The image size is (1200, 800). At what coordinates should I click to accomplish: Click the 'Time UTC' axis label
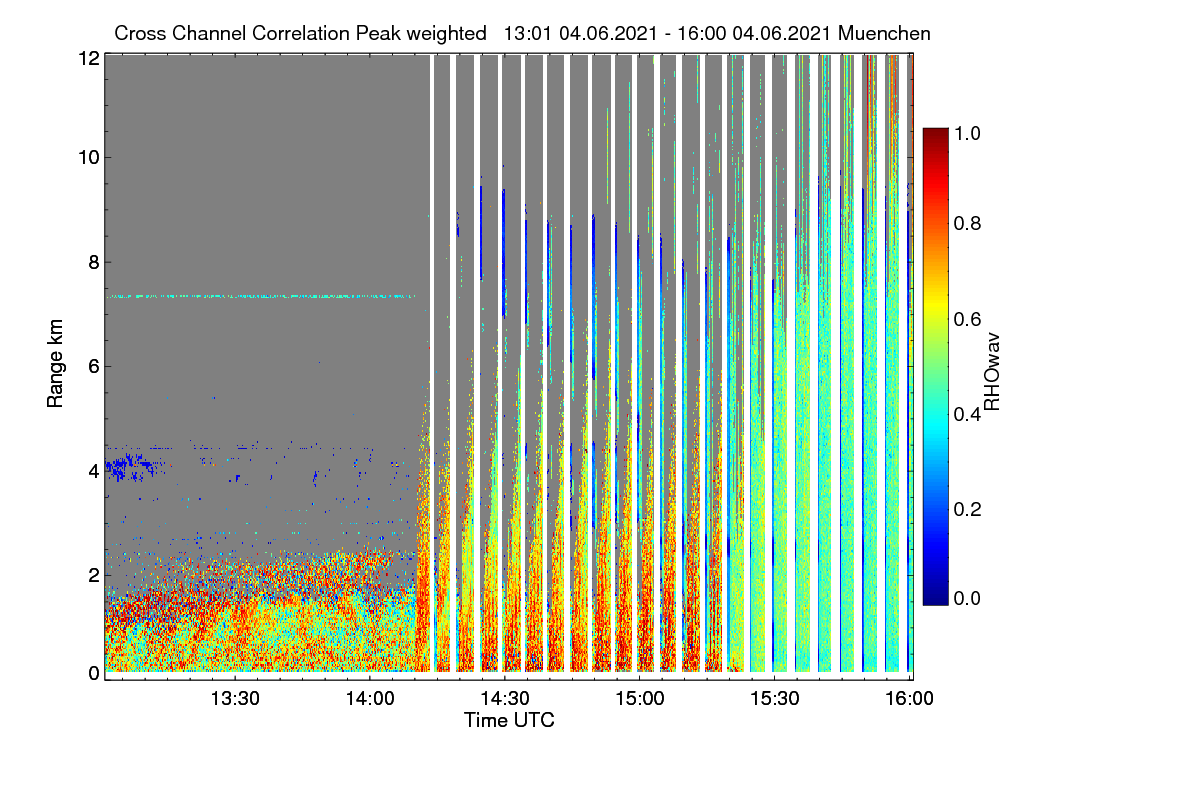pyautogui.click(x=509, y=720)
